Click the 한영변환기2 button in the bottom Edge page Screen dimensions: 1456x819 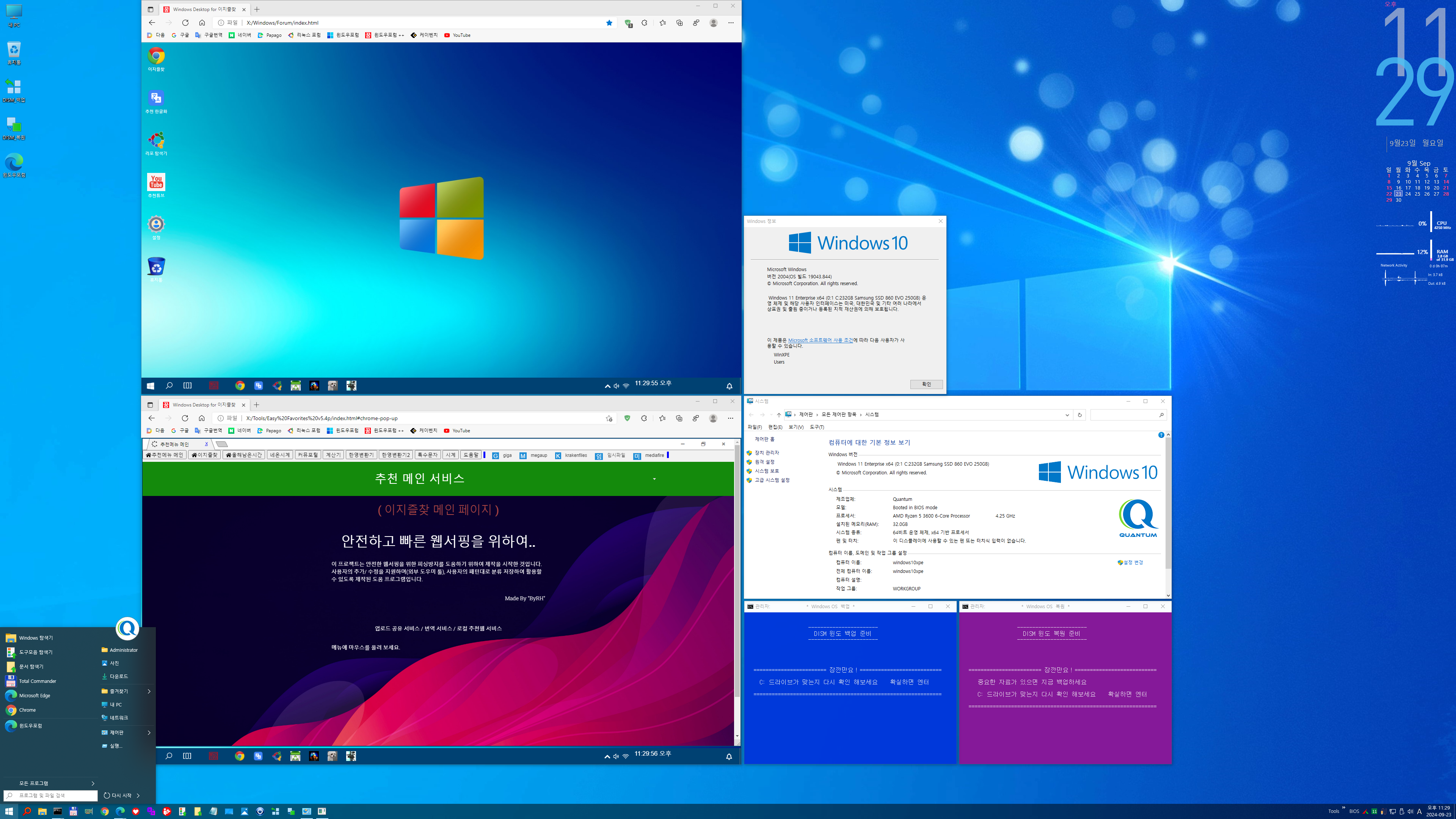[x=395, y=455]
